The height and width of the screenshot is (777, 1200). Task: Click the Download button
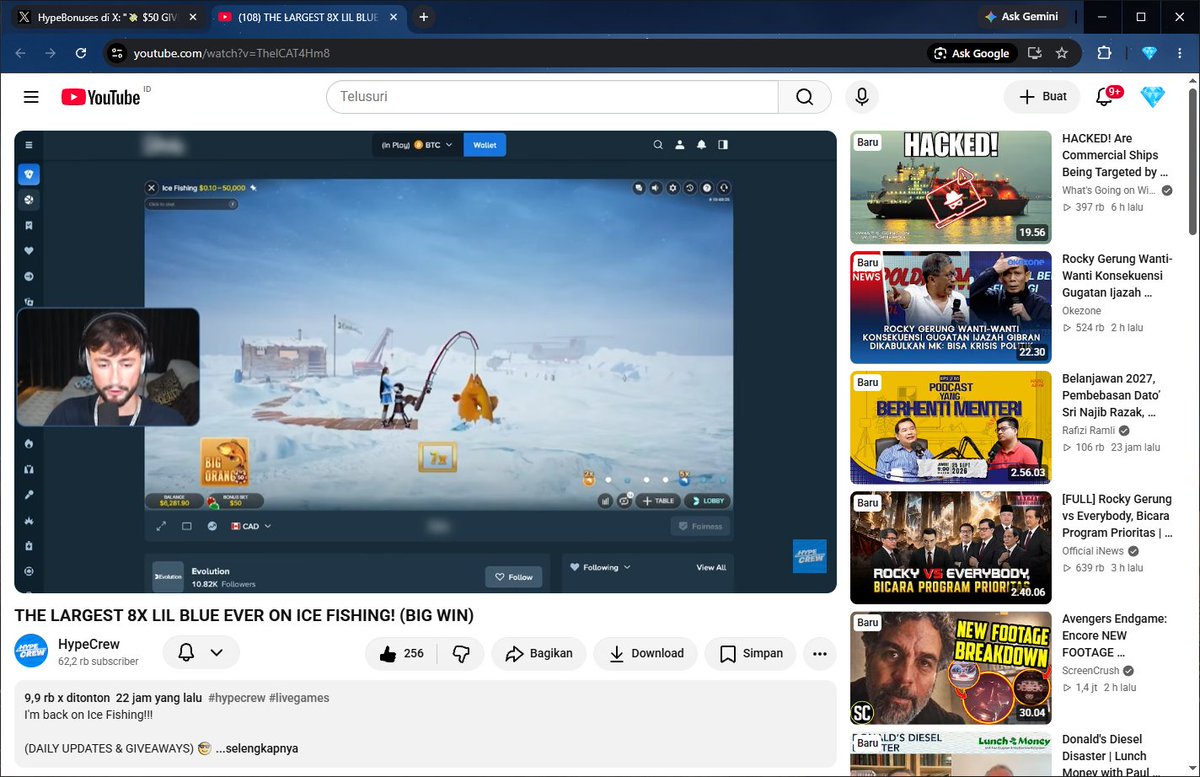point(645,653)
